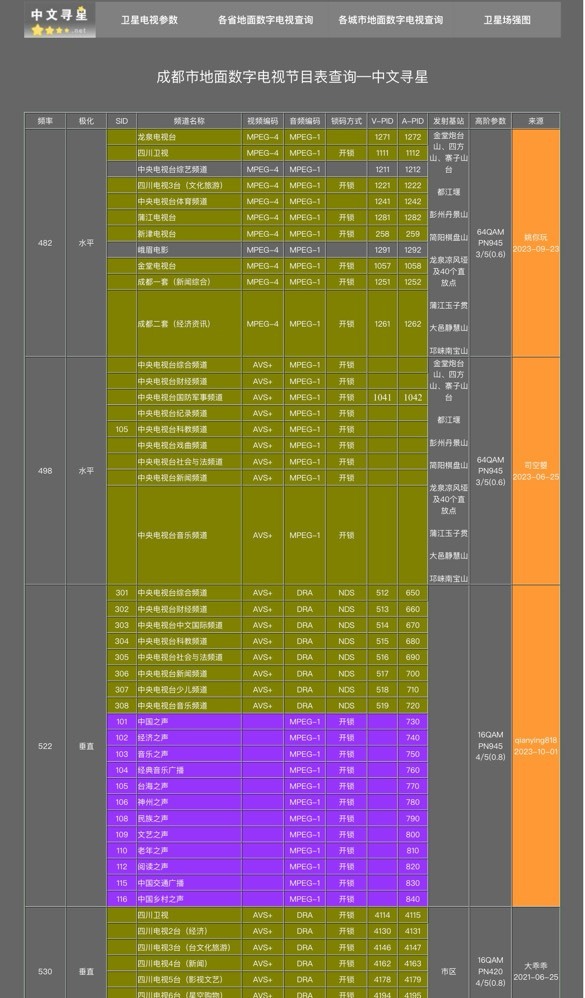Open the 卫星电视参数 nav item
585x998 pixels.
click(150, 20)
